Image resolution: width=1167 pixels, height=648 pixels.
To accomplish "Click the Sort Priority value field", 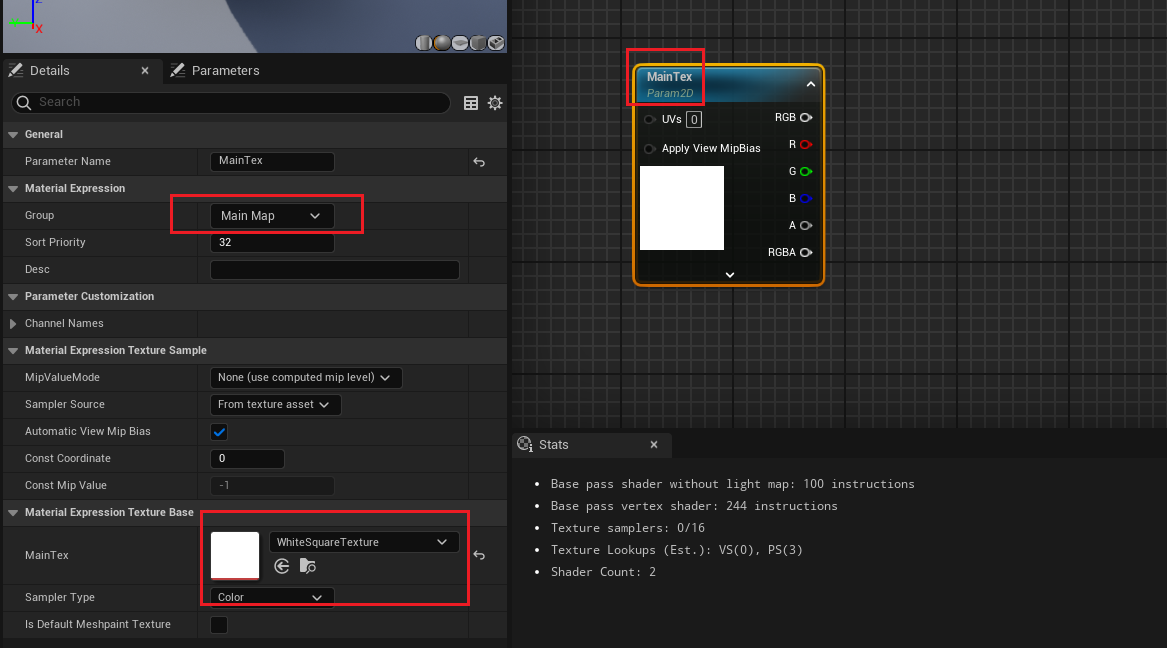I will (272, 243).
